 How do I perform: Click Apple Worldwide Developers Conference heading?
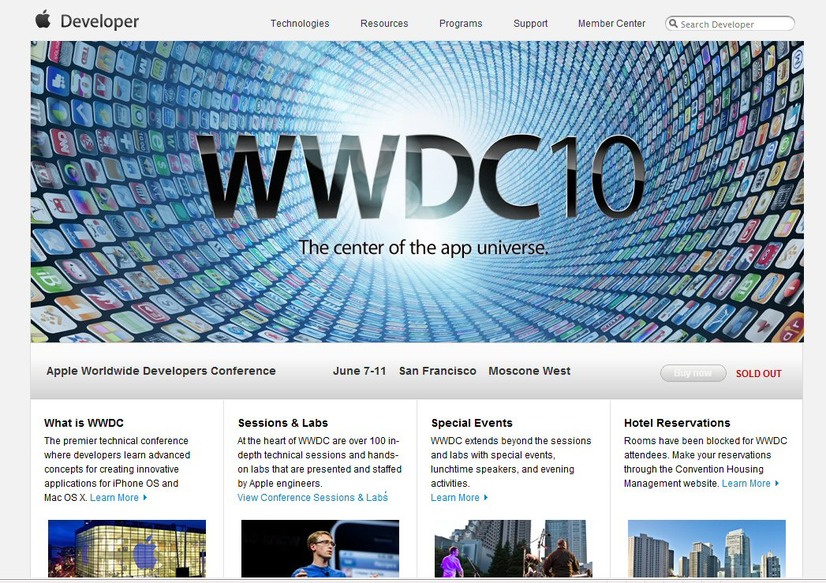161,371
